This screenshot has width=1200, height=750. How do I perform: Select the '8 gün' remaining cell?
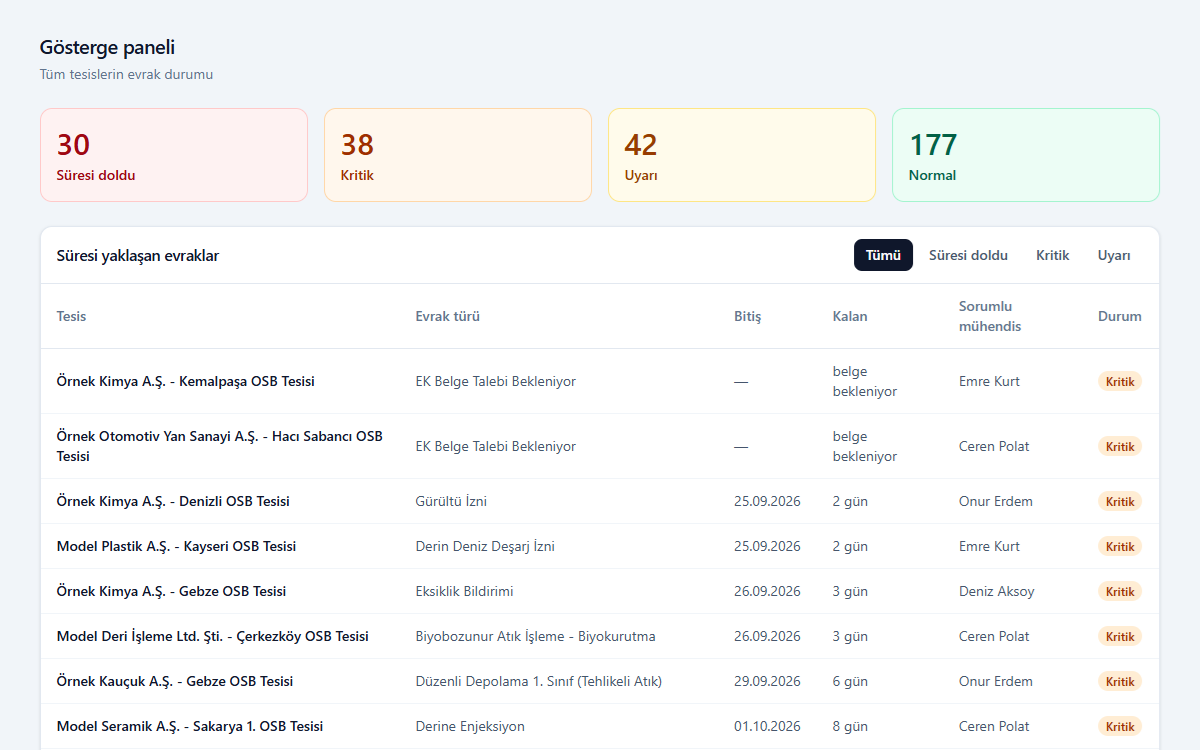point(850,726)
